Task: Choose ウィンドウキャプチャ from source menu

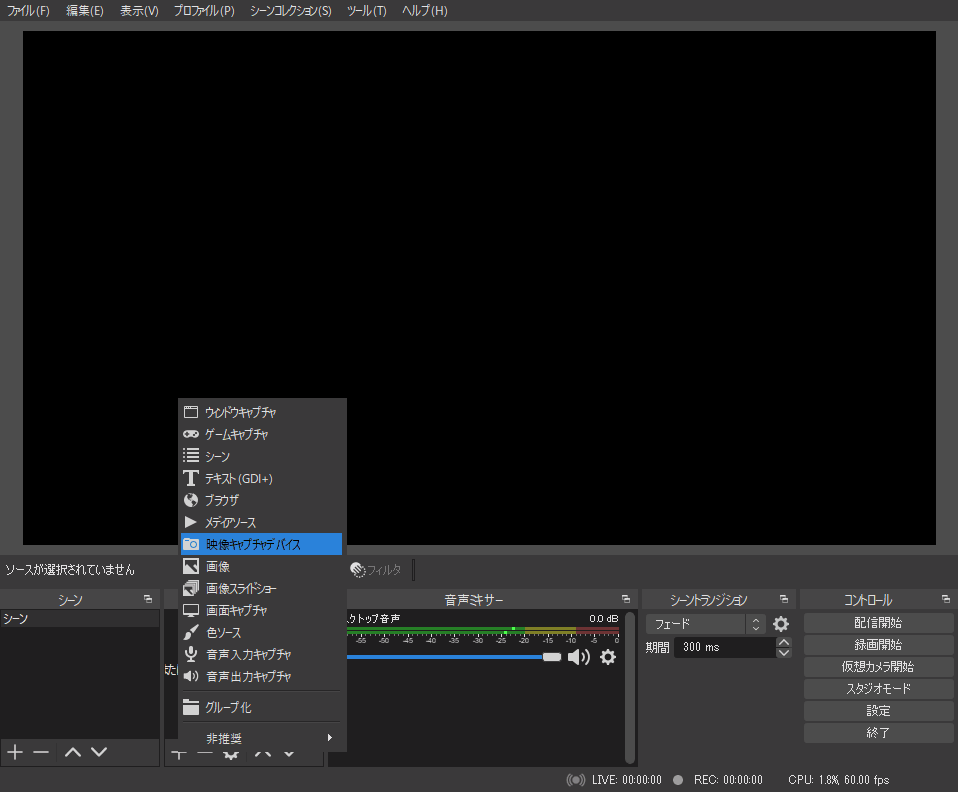Action: tap(261, 412)
